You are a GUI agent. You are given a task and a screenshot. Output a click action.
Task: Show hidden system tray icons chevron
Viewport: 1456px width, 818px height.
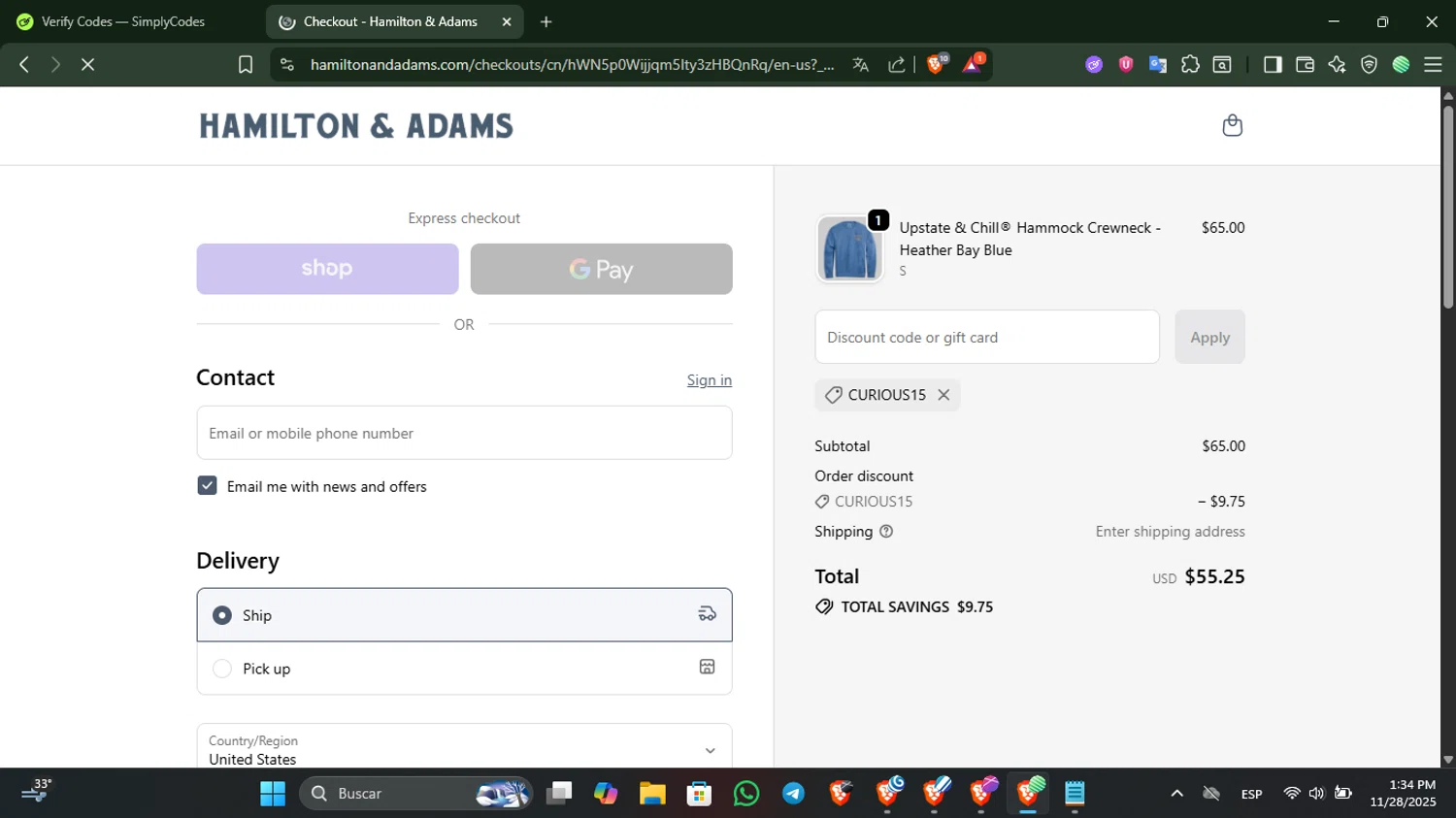click(x=1176, y=794)
